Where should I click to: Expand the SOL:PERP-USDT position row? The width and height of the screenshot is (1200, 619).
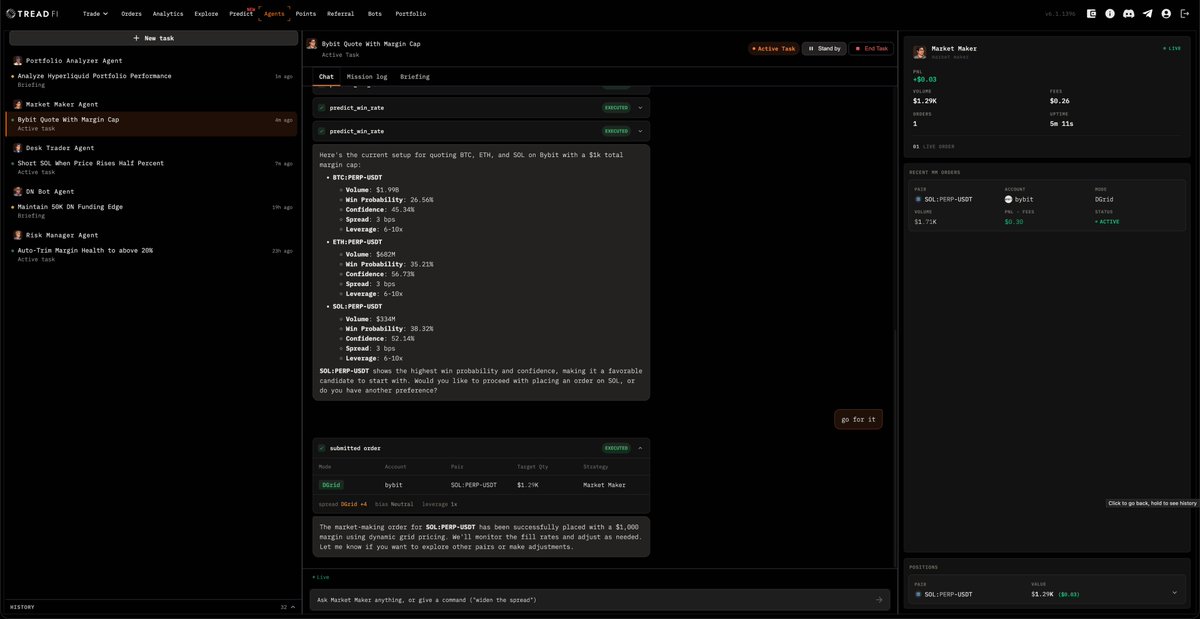pyautogui.click(x=1175, y=593)
